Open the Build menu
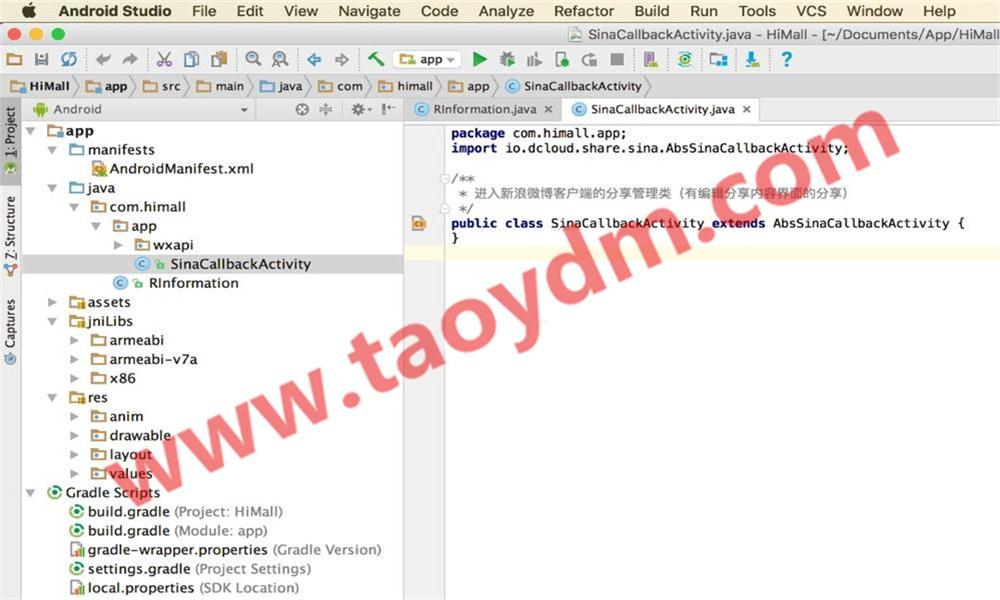The image size is (1000, 600). [x=652, y=11]
